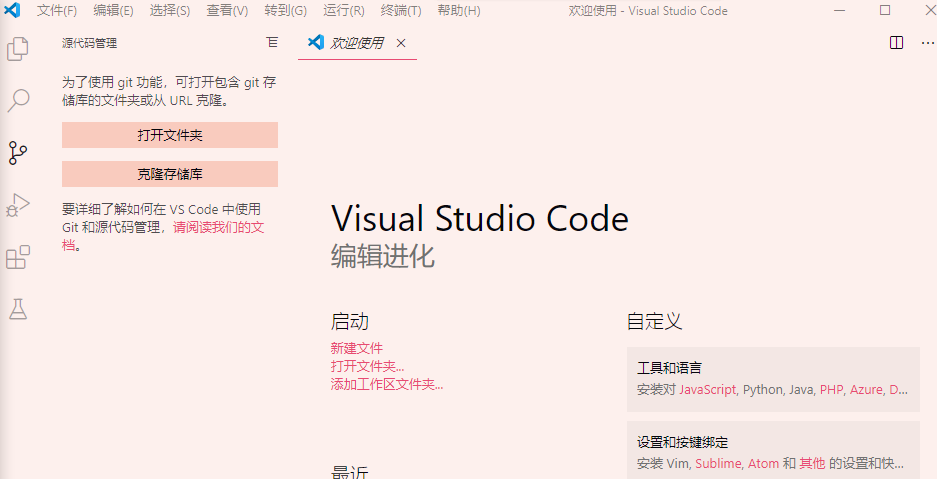Click the 启动 section heading
937x479 pixels.
point(350,322)
